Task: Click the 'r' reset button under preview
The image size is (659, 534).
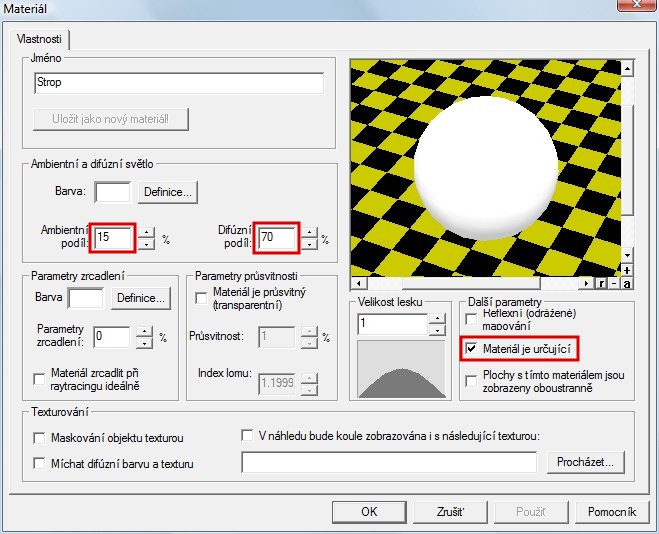Action: [601, 284]
